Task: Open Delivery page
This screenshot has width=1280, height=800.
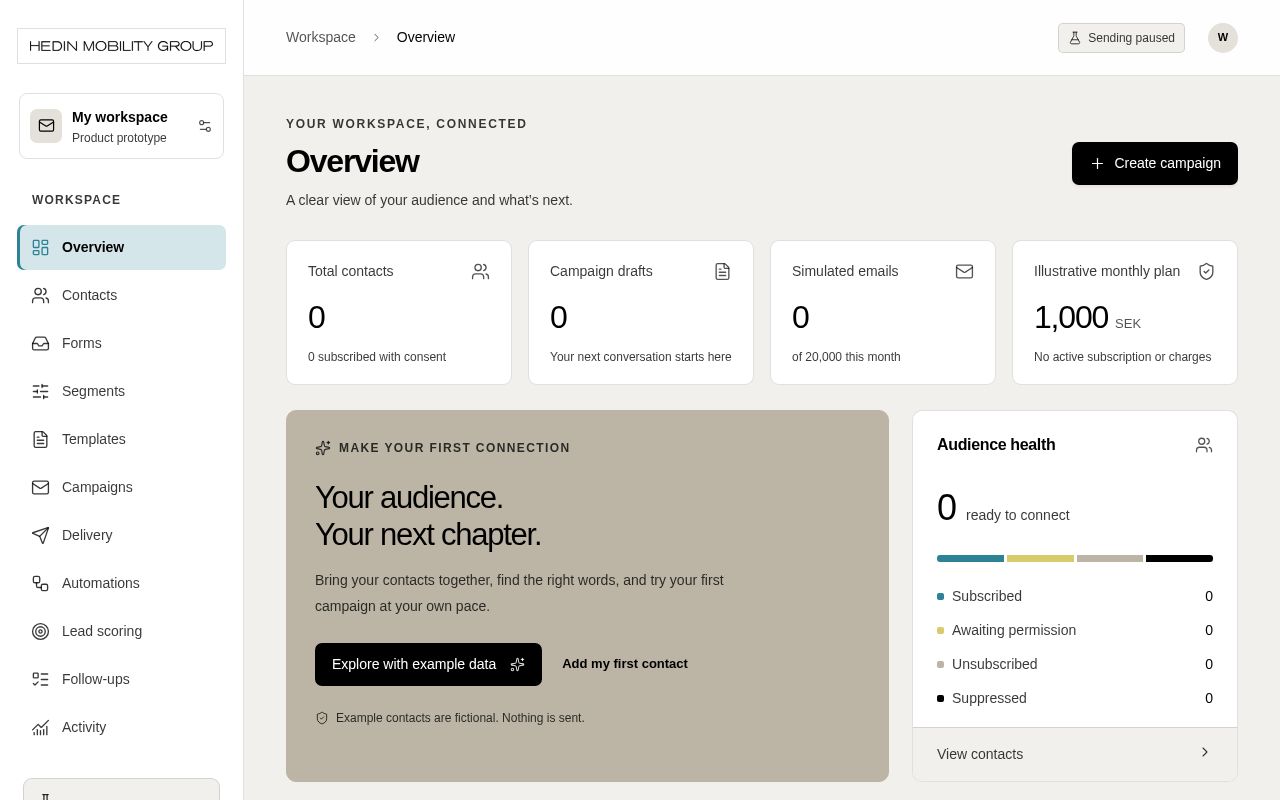Action: 121,535
